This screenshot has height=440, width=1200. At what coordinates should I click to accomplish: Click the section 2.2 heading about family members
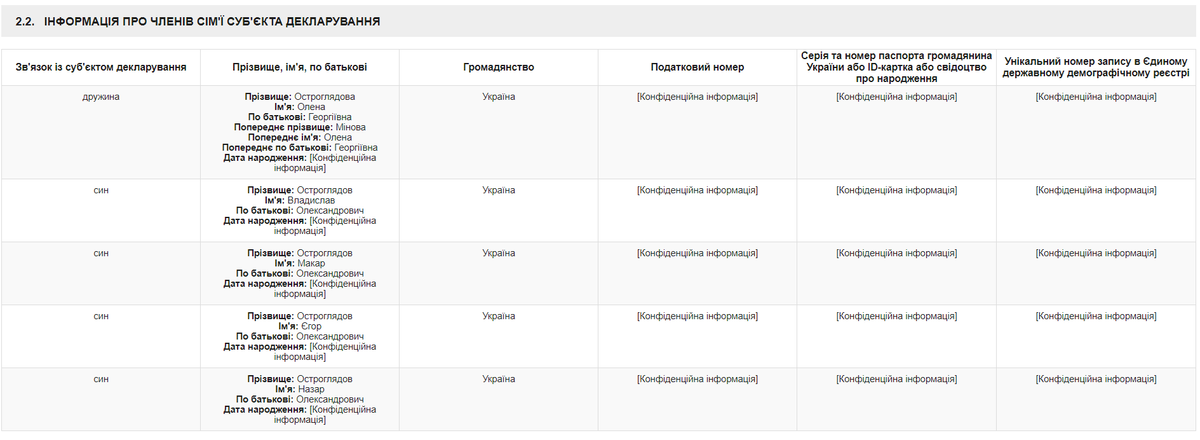coord(198,21)
